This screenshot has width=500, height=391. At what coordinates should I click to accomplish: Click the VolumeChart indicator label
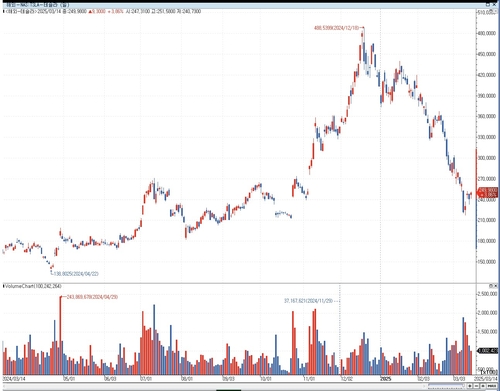pyautogui.click(x=32, y=286)
